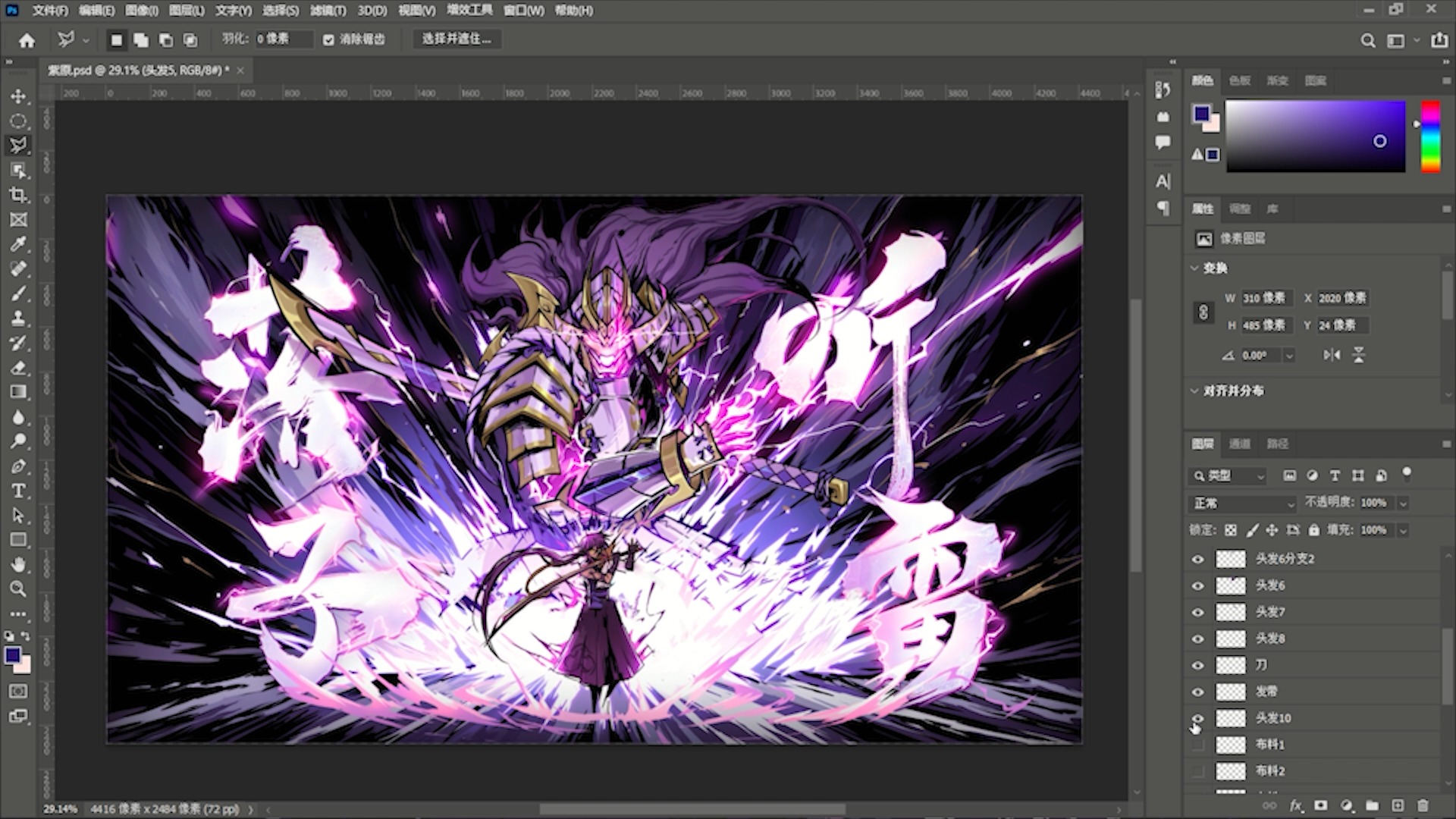Hide the 发带 layer

(1198, 692)
